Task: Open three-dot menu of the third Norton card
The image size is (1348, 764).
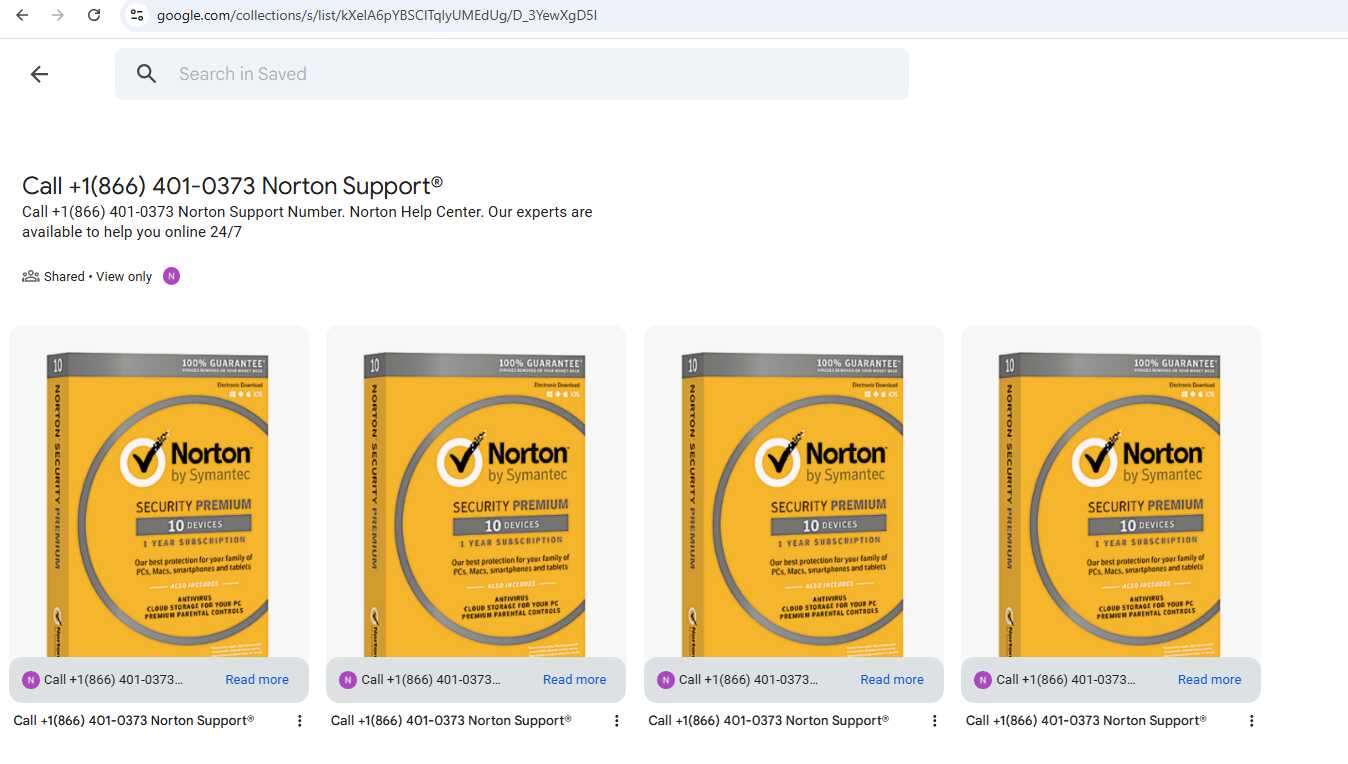Action: pyautogui.click(x=934, y=720)
